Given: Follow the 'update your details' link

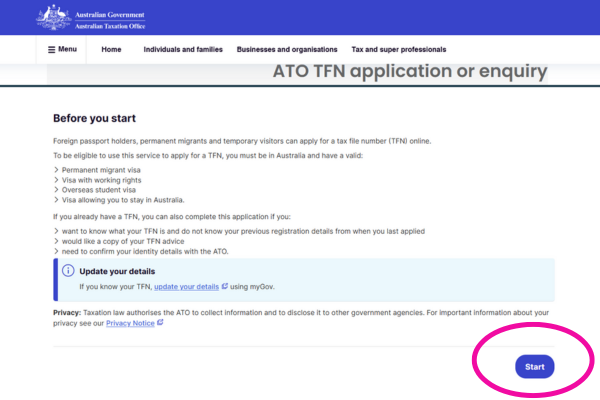Looking at the screenshot, I should click(x=186, y=288).
